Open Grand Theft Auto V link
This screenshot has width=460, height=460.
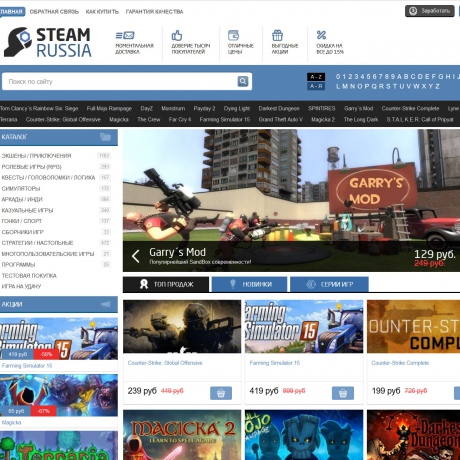pos(281,119)
